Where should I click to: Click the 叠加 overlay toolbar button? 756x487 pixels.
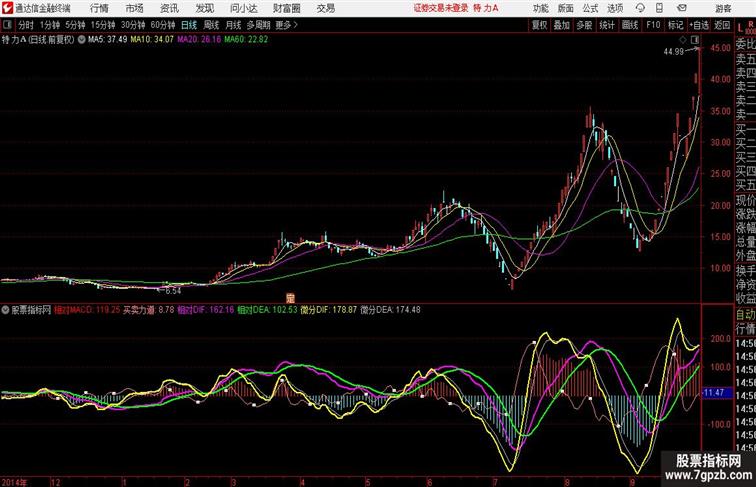tap(562, 25)
